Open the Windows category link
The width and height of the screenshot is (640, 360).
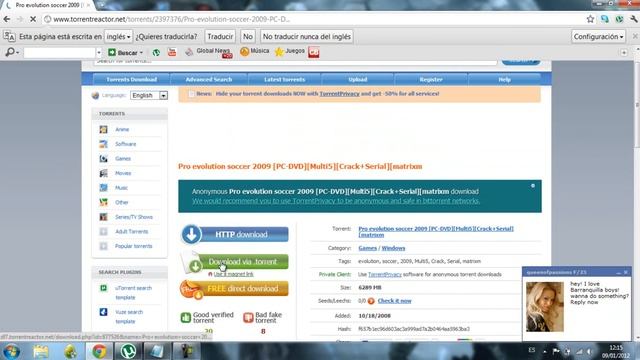(x=393, y=248)
